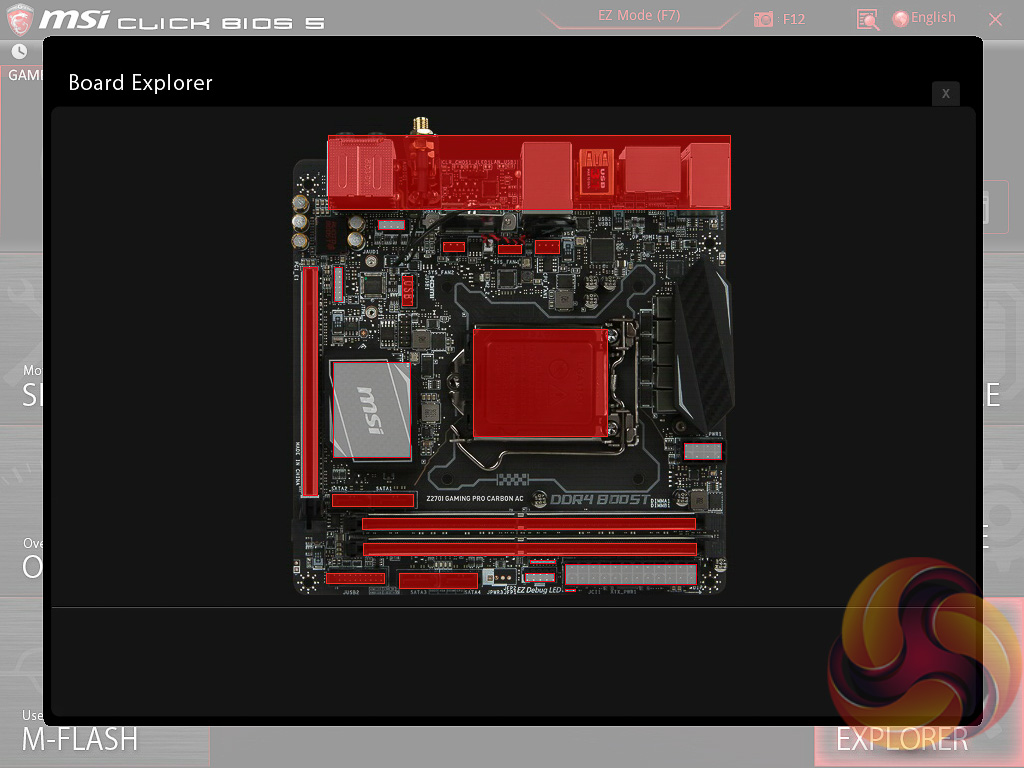This screenshot has width=1024, height=768.
Task: Close the Click BIOS 5 window
Action: pos(995,19)
